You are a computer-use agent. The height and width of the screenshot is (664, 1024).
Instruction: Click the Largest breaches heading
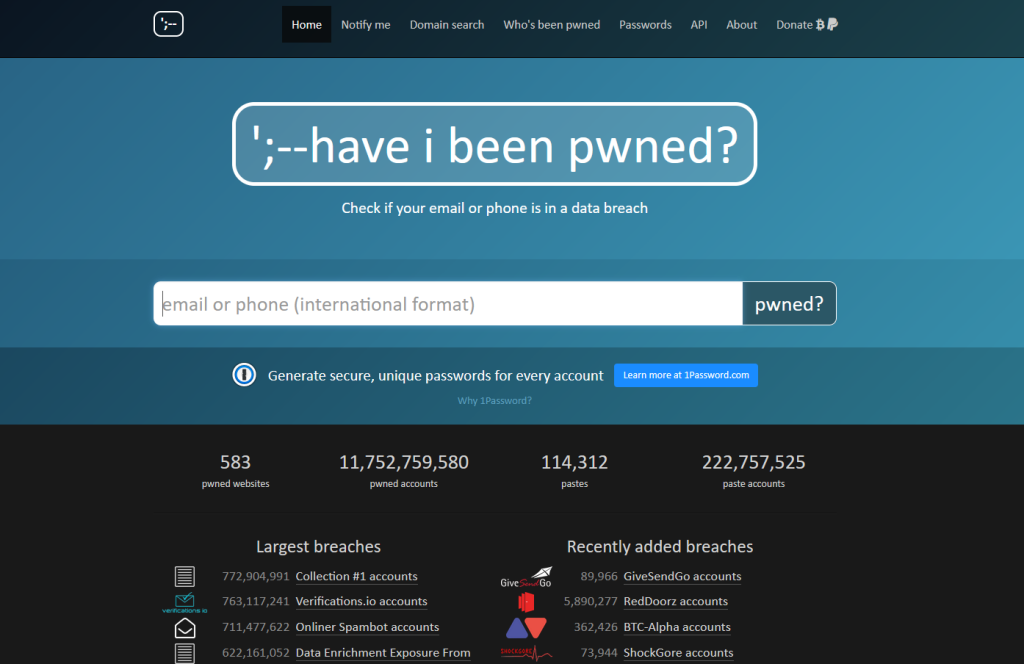click(318, 546)
